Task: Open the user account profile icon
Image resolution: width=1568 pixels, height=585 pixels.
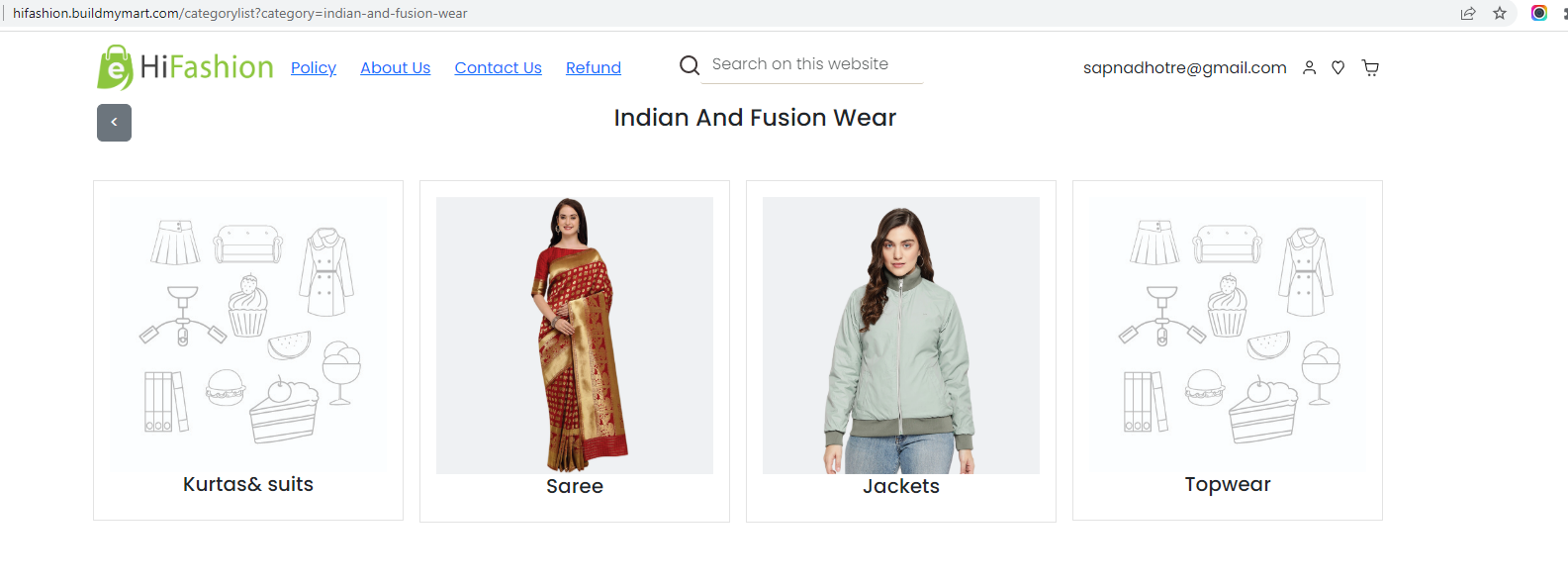Action: 1309,67
